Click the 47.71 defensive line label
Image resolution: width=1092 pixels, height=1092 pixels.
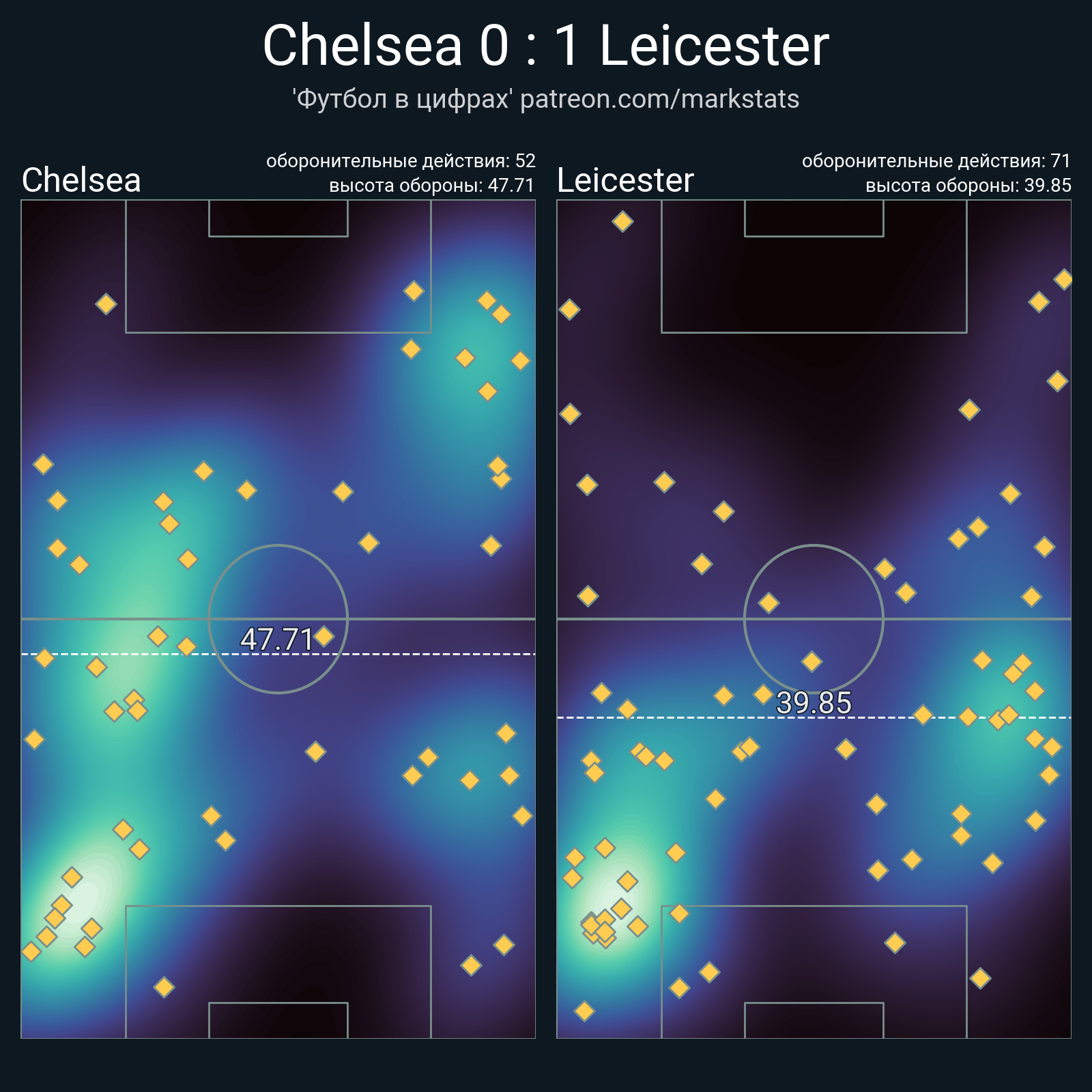click(x=276, y=640)
